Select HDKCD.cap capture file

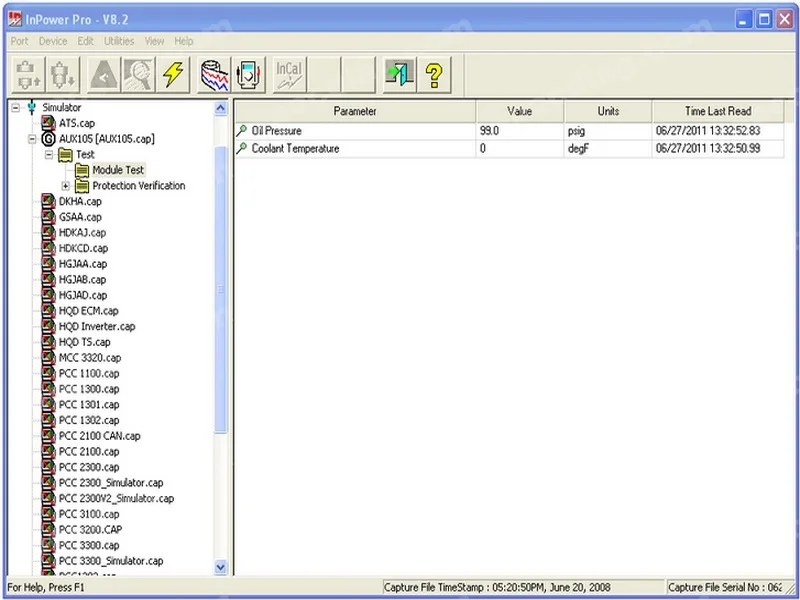click(84, 248)
